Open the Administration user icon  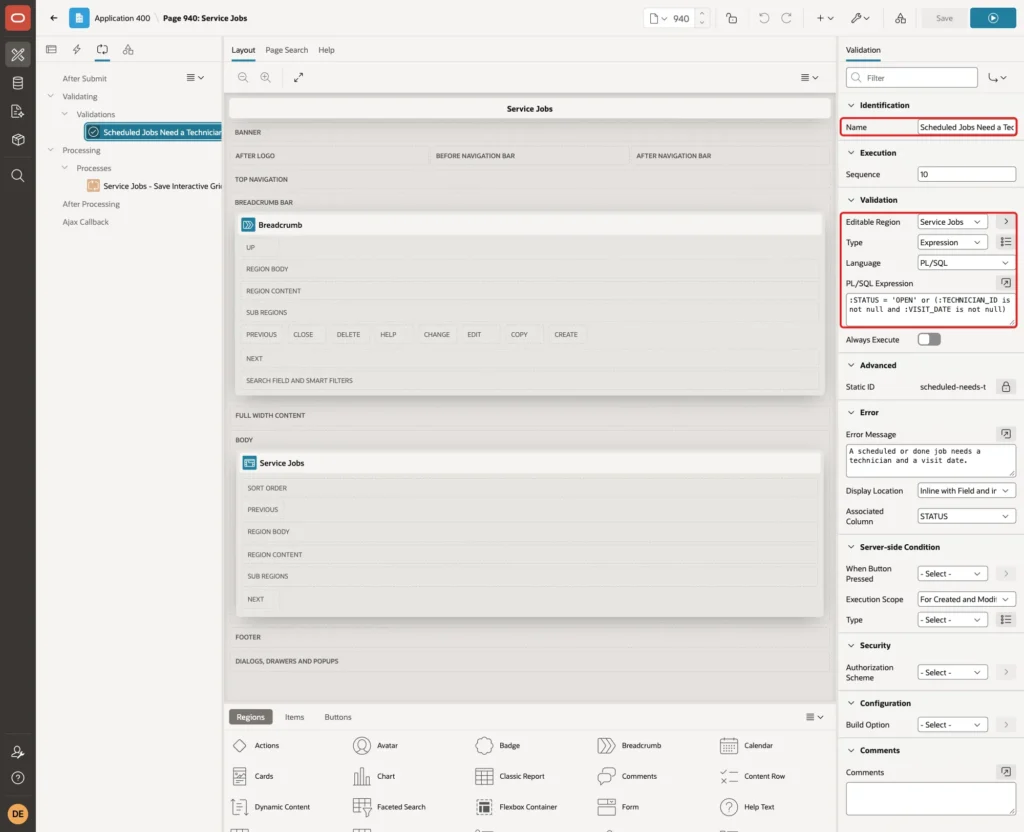pyautogui.click(x=18, y=752)
